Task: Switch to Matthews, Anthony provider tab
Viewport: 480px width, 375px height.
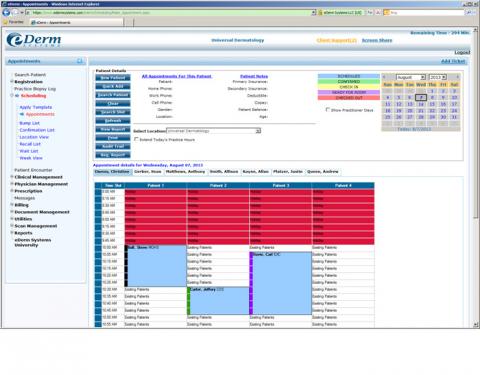Action: click(185, 172)
